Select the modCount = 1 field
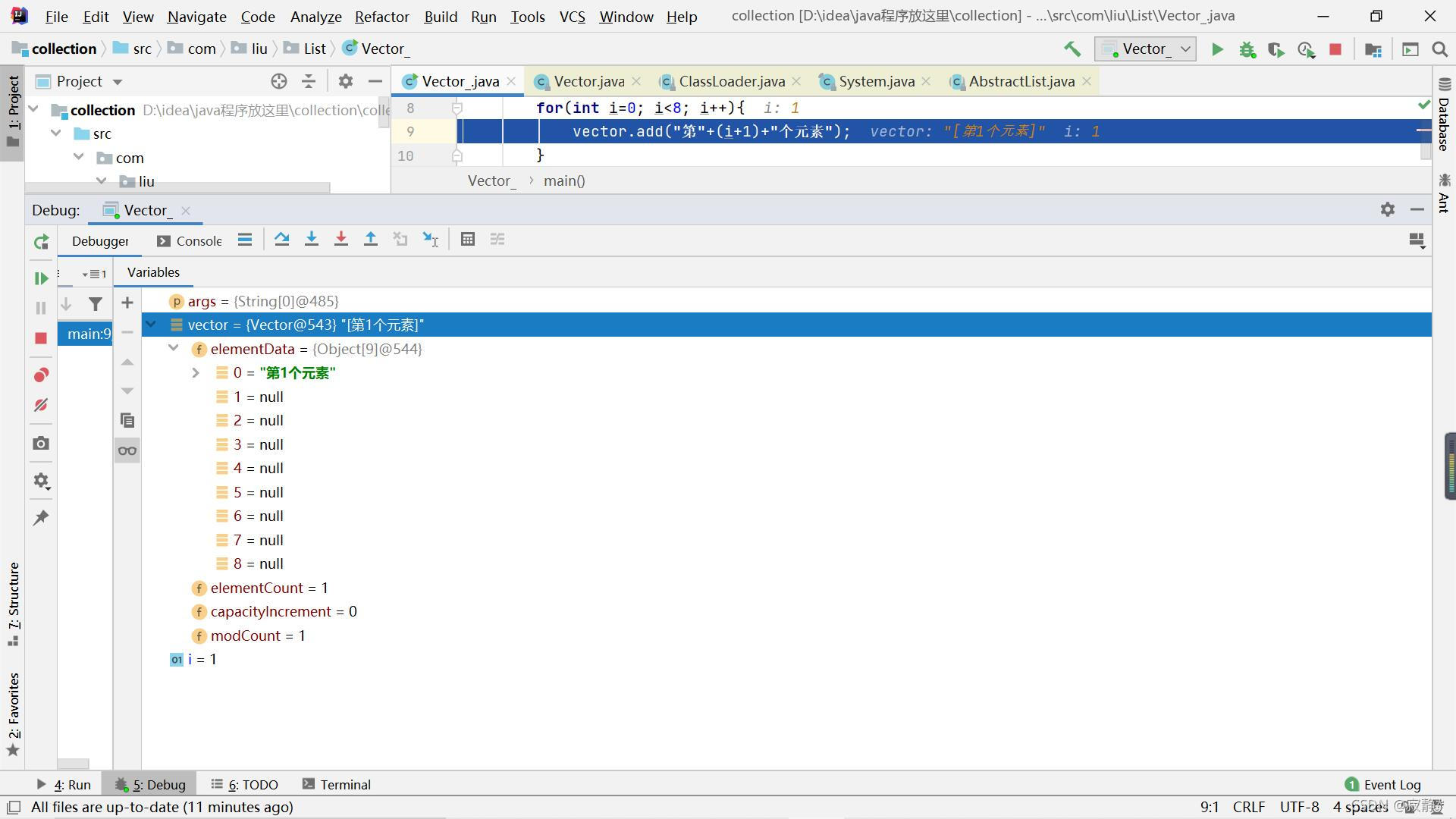The width and height of the screenshot is (1456, 819). (x=249, y=635)
